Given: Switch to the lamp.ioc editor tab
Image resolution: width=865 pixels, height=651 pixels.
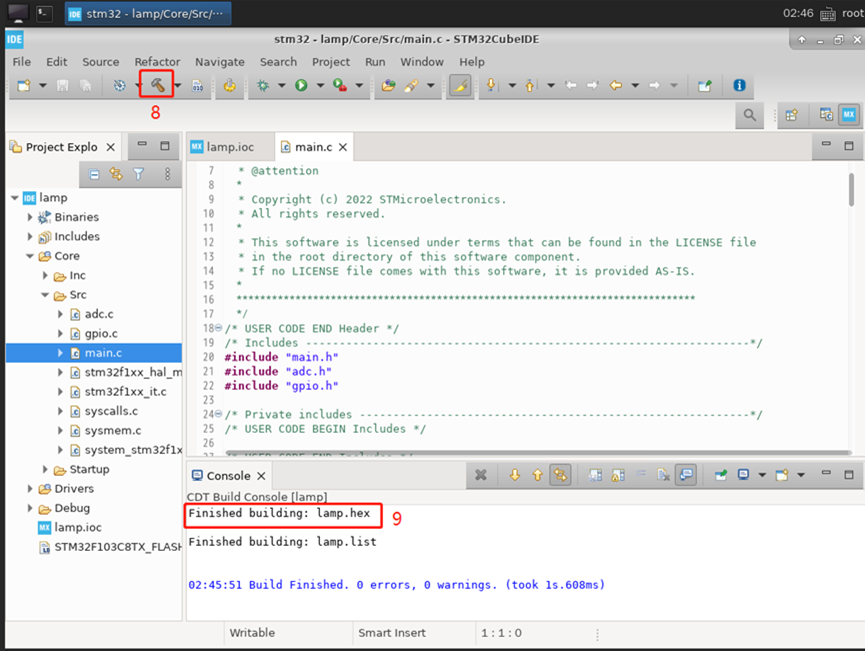Looking at the screenshot, I should 231,147.
